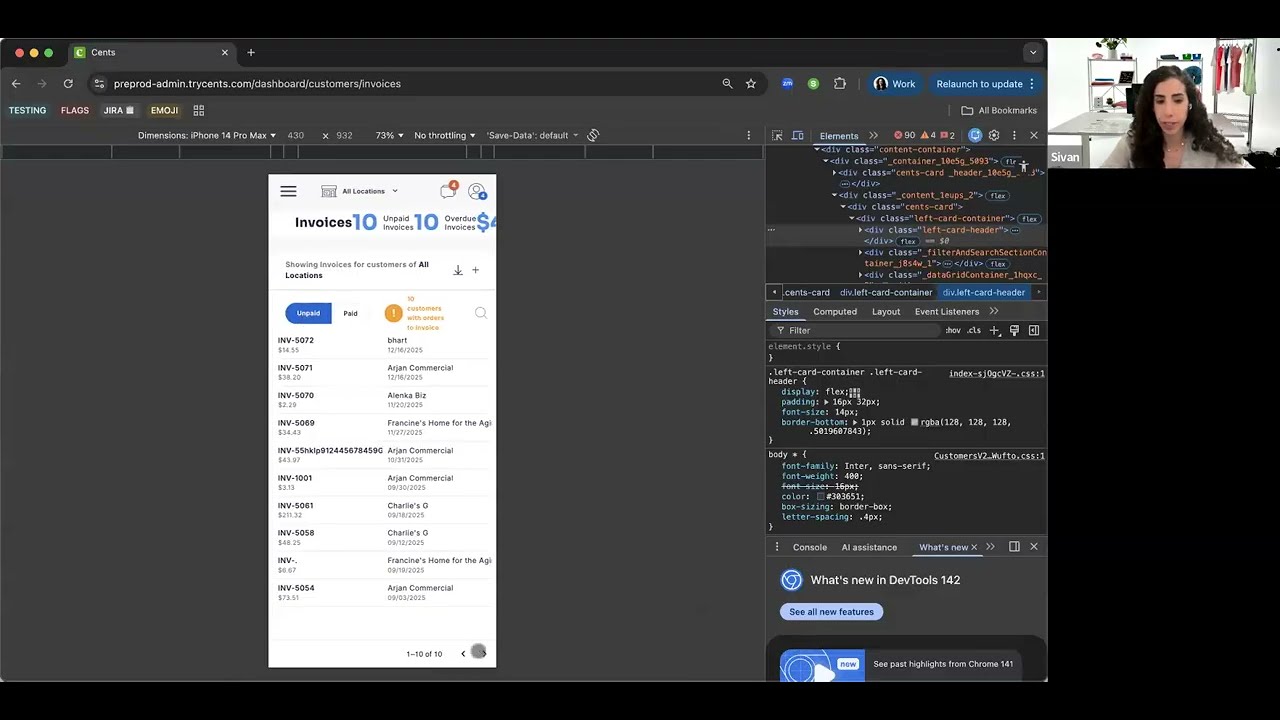This screenshot has width=1280, height=720.
Task: Switch to the Layout tab
Action: point(886,311)
